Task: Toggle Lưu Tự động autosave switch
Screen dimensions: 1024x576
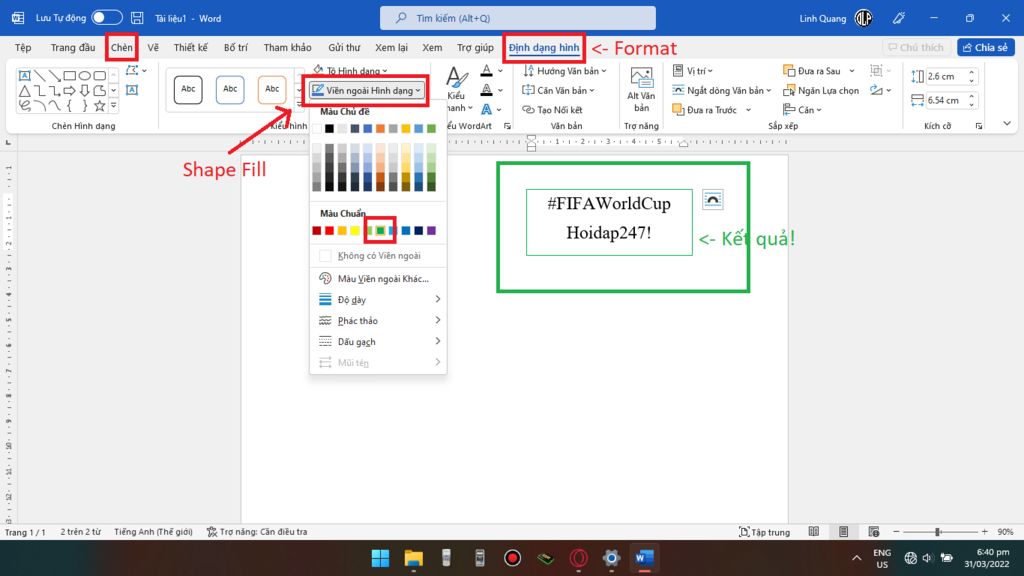Action: (106, 18)
